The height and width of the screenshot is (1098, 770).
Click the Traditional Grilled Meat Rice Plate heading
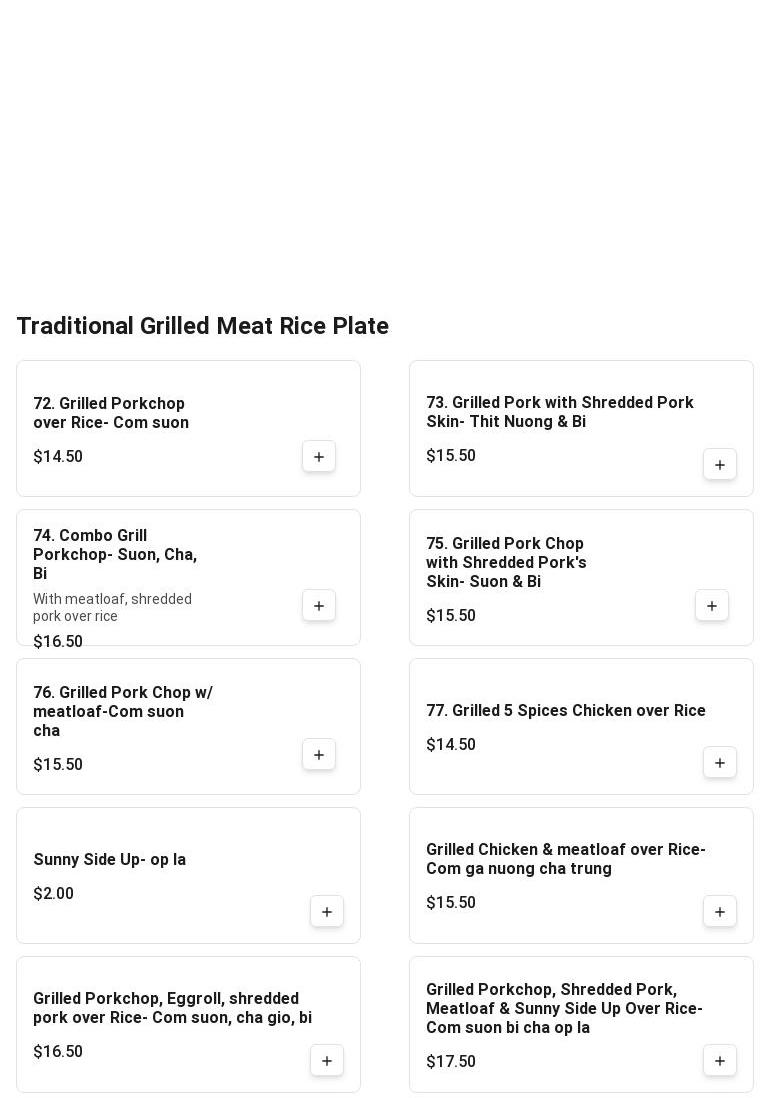click(202, 326)
